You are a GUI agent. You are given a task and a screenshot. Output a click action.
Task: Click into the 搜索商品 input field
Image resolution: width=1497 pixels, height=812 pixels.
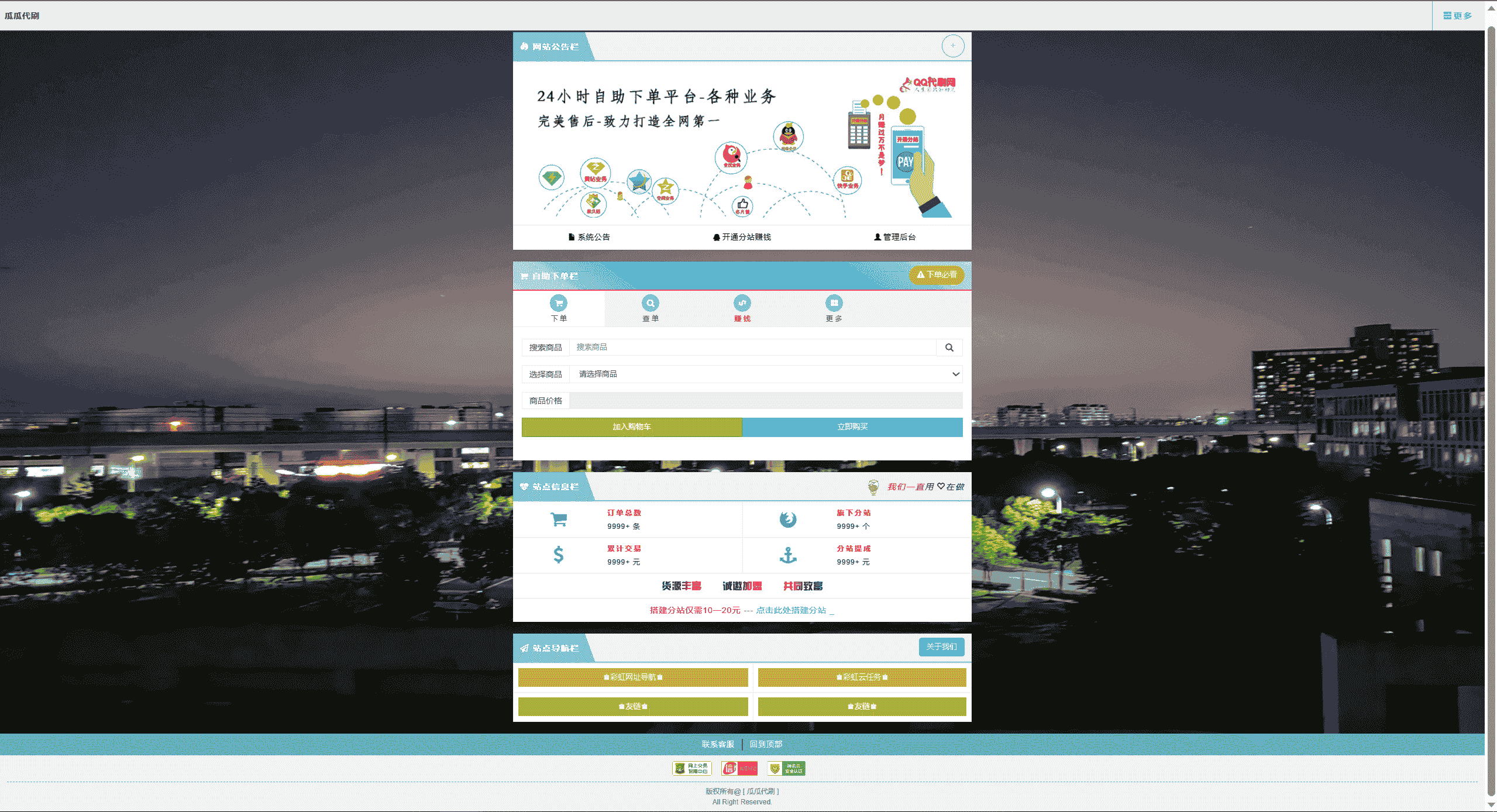pyautogui.click(x=752, y=347)
